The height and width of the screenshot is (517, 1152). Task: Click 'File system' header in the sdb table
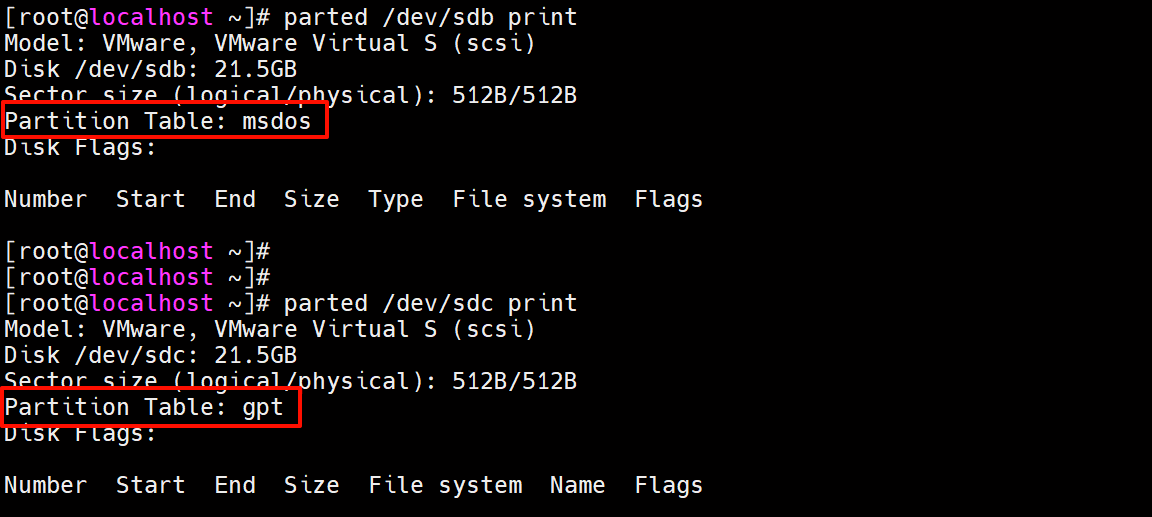529,200
